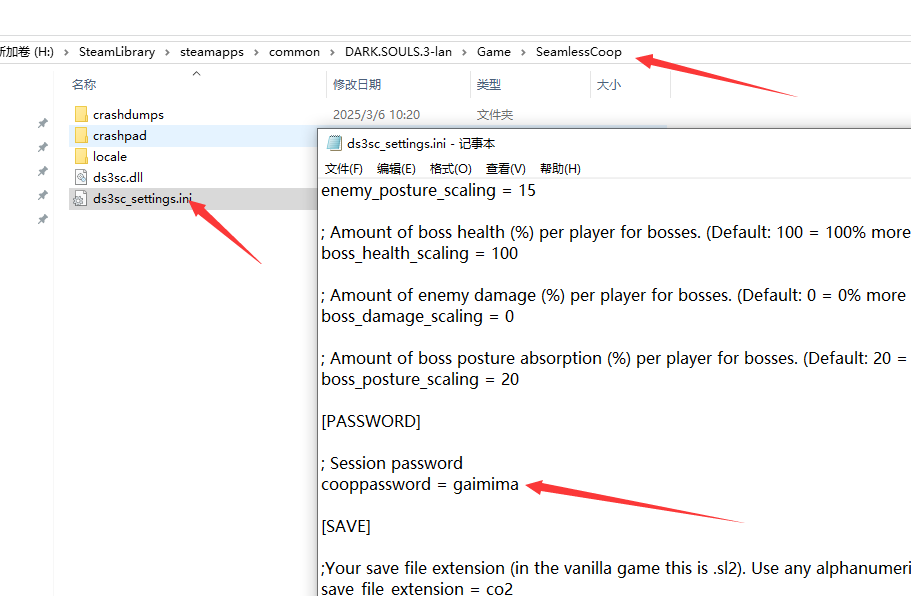Open the 文件(F) menu in Notepad
This screenshot has width=911, height=596.
344,169
